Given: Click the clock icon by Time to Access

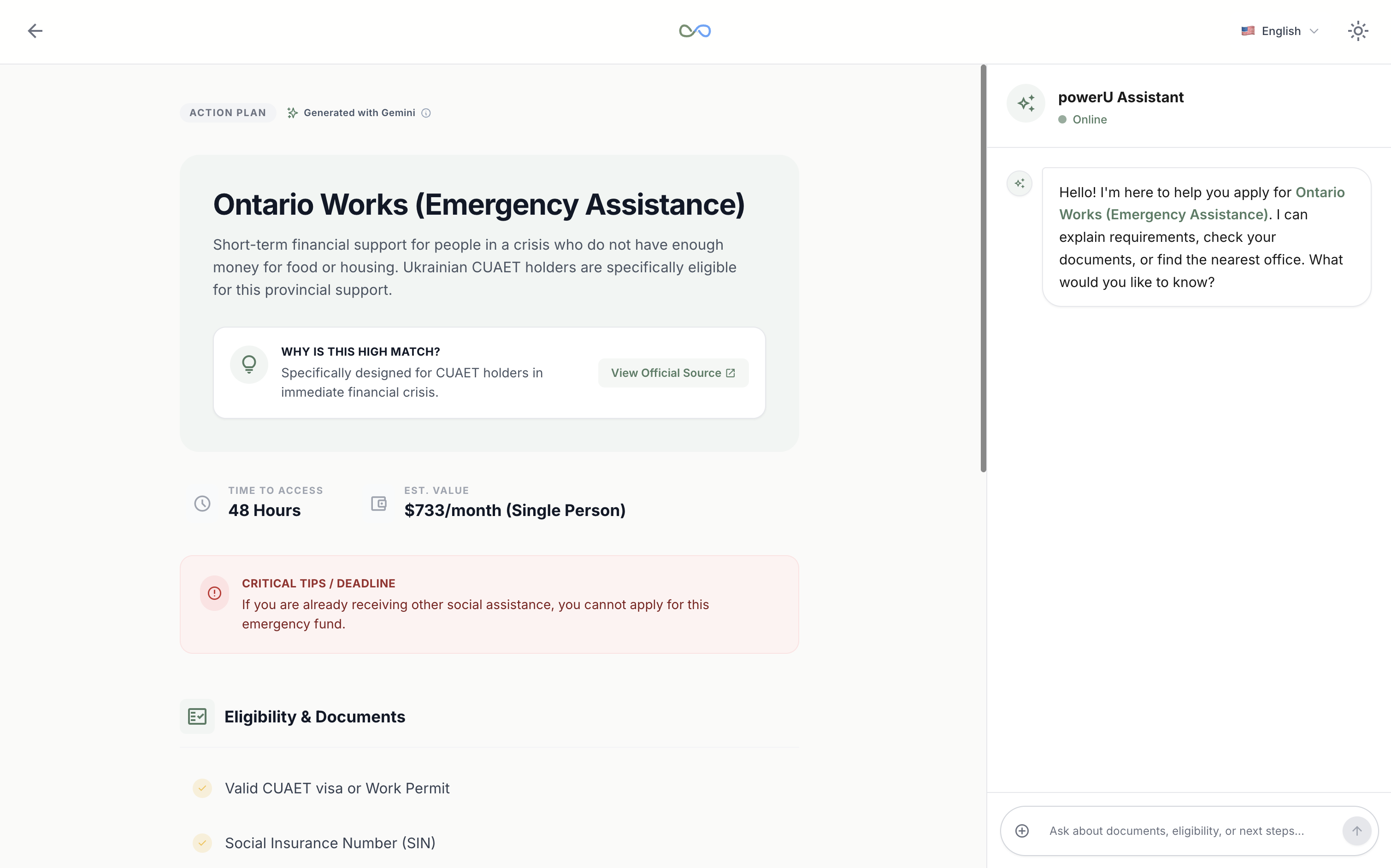Looking at the screenshot, I should (202, 504).
